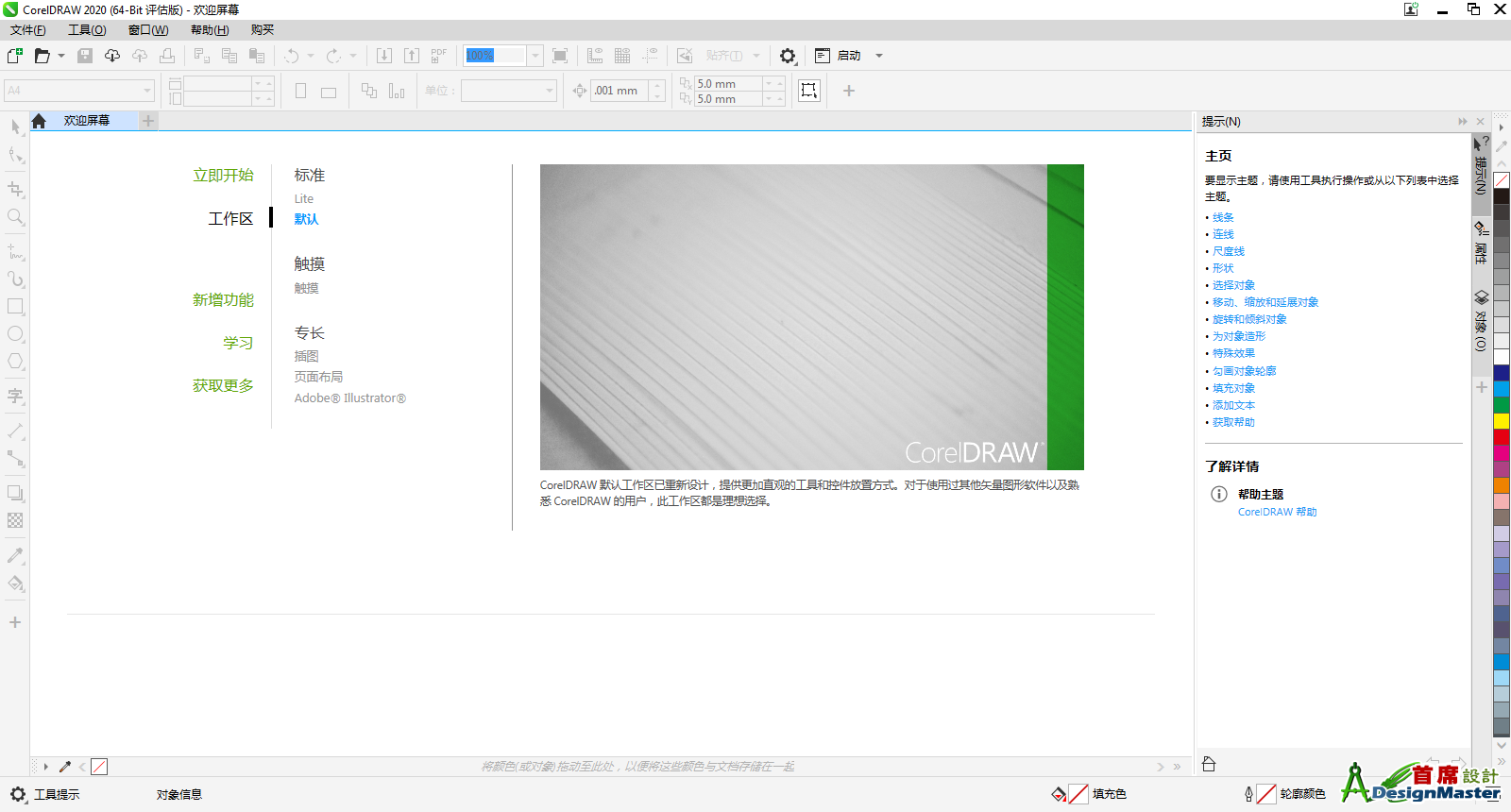The image size is (1511, 812).
Task: Switch to the 欢迎屏幕 tab
Action: (x=87, y=121)
